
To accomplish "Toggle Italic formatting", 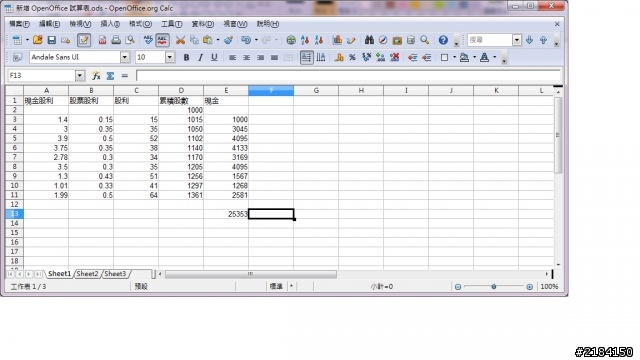I will coord(200,58).
